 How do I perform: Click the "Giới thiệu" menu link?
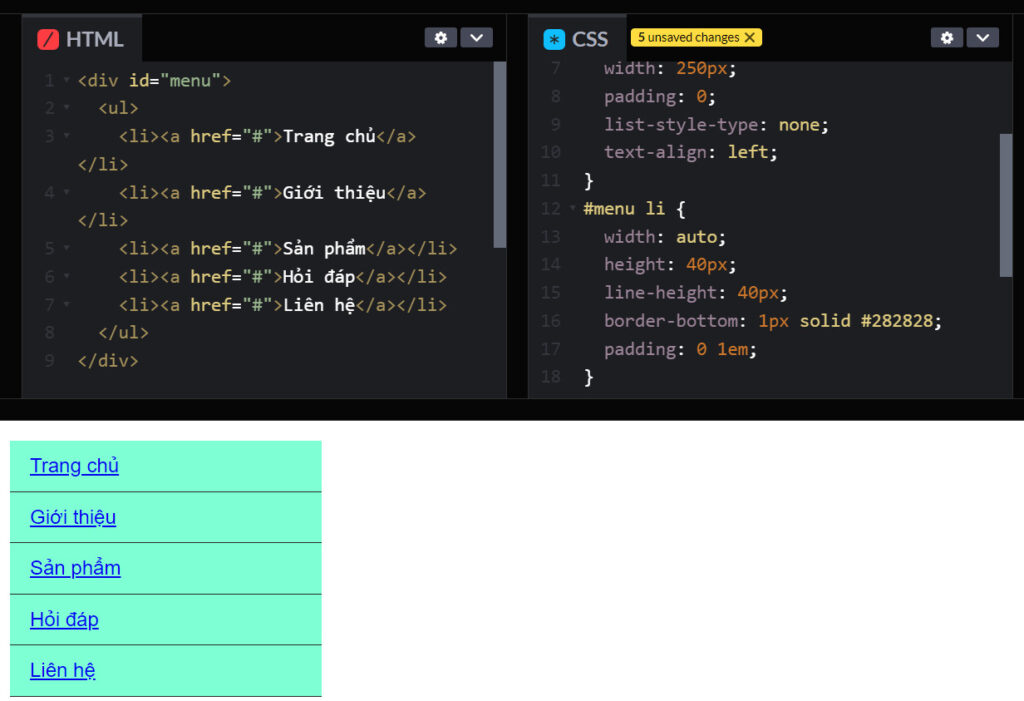[72, 517]
